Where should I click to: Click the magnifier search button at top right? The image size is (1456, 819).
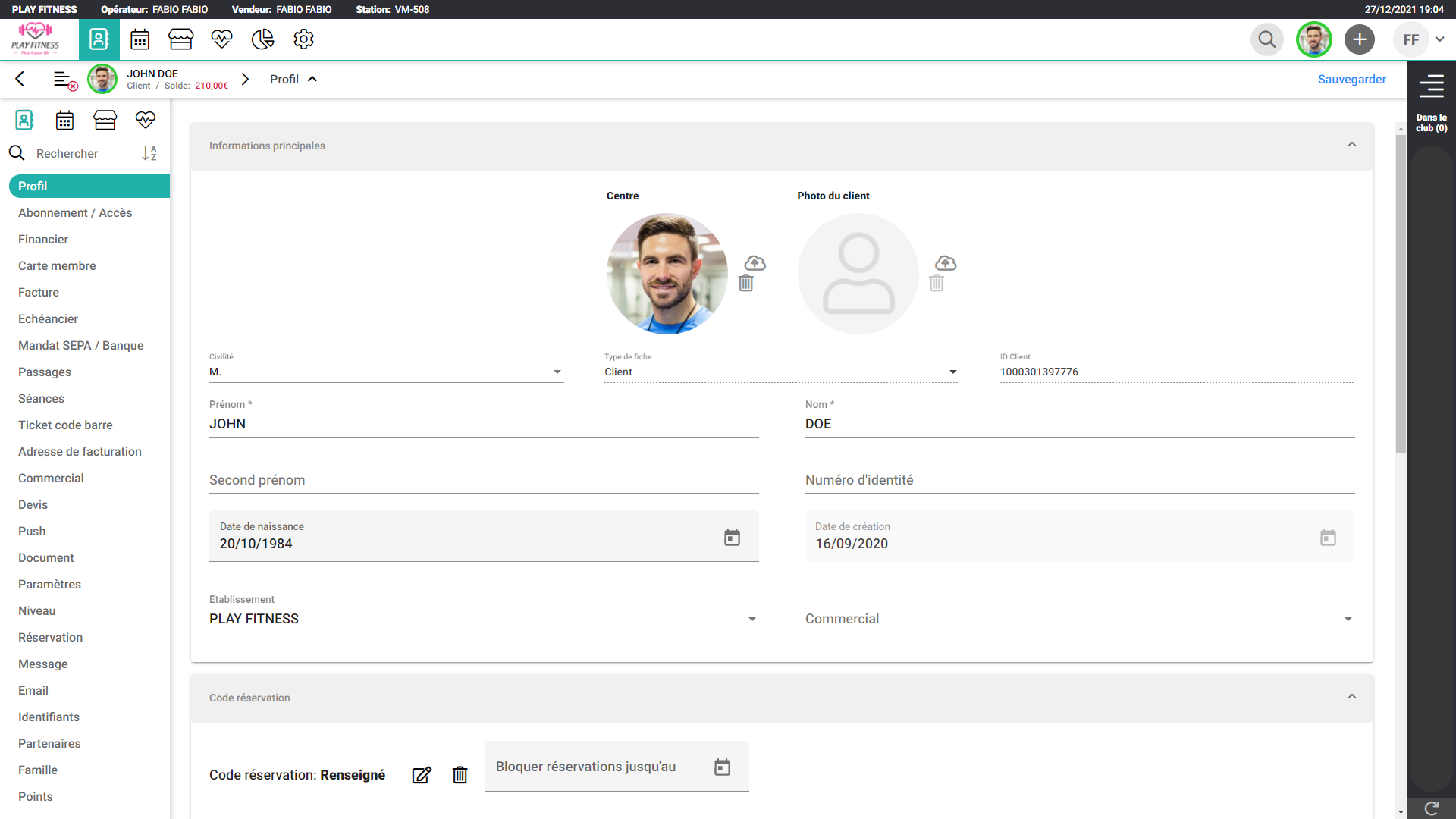[1266, 39]
